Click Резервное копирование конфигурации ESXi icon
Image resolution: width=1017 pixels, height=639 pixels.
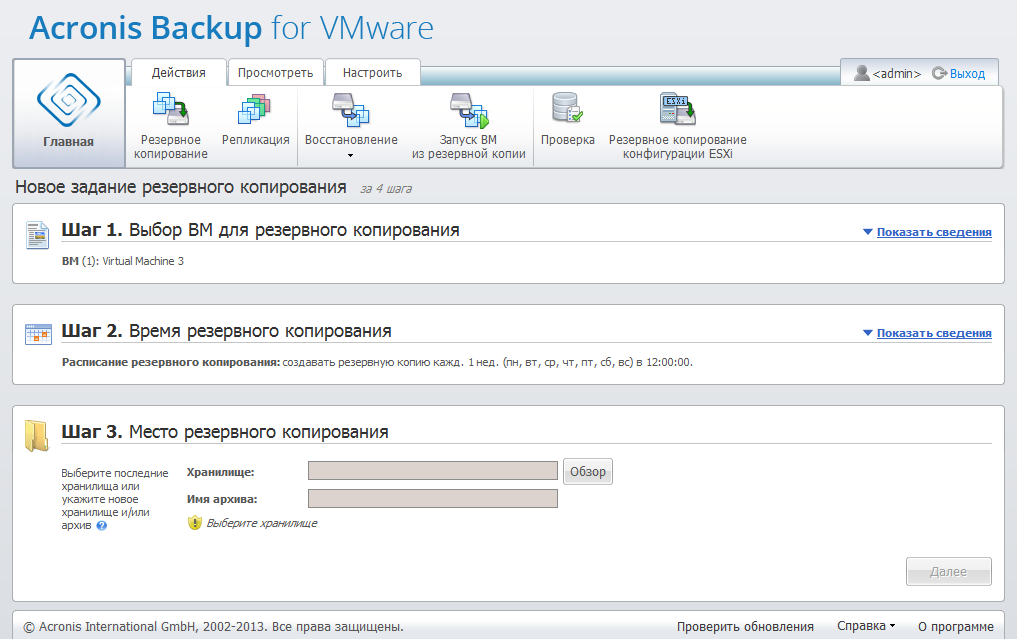tap(678, 108)
